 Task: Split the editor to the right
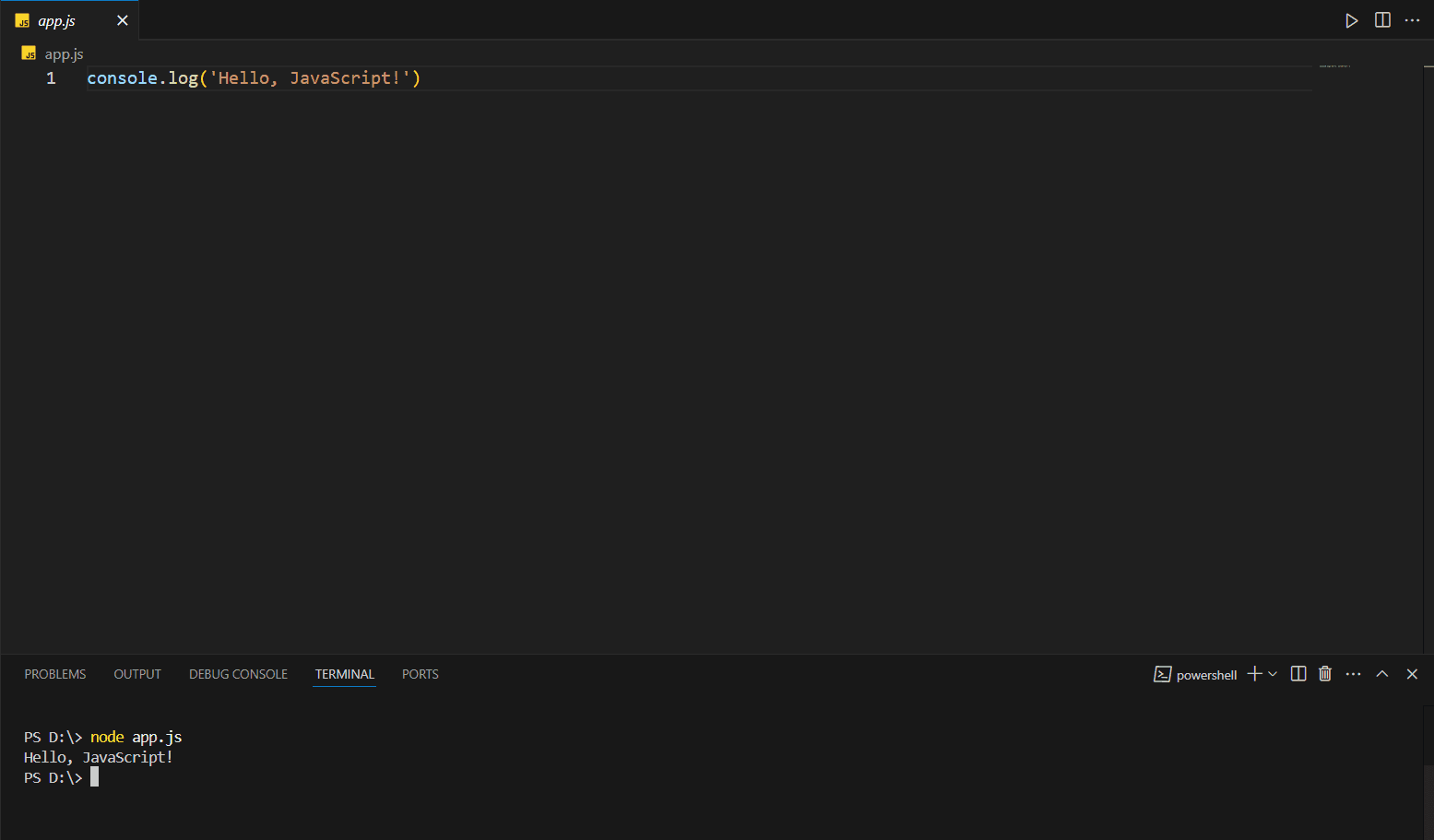click(x=1382, y=20)
